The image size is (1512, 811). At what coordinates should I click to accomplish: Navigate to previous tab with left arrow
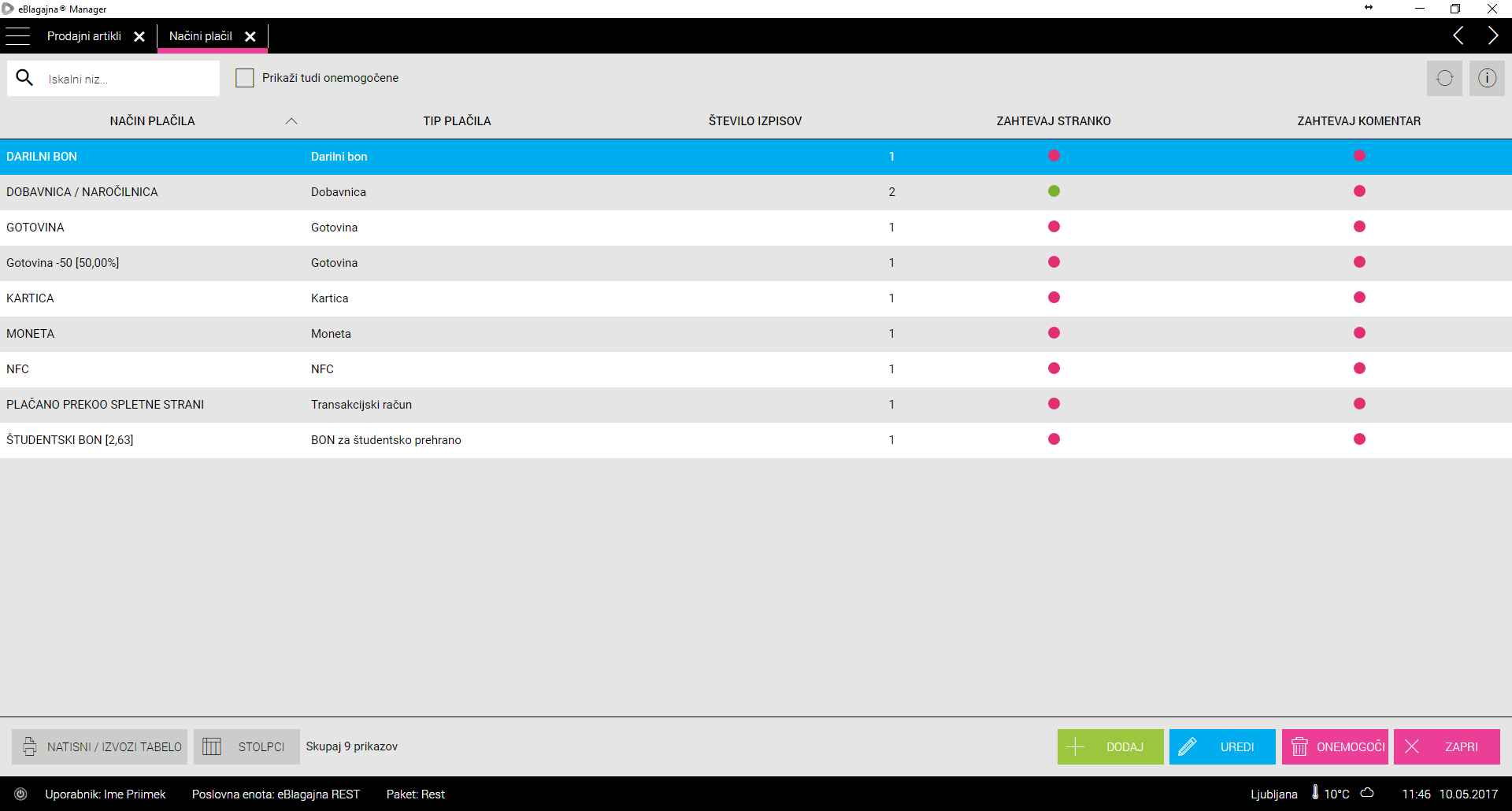(x=1458, y=36)
